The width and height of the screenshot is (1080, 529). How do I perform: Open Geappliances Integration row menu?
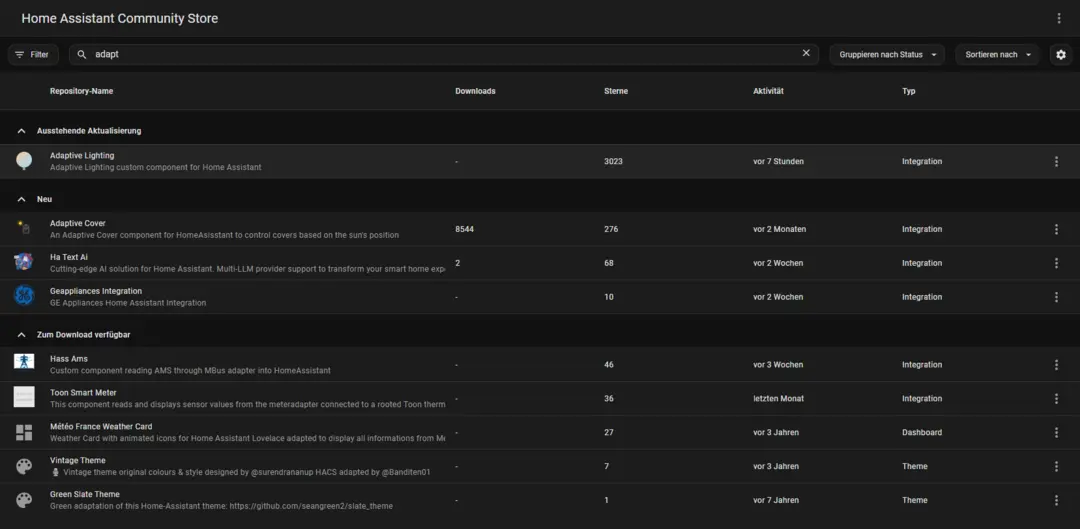(x=1056, y=297)
